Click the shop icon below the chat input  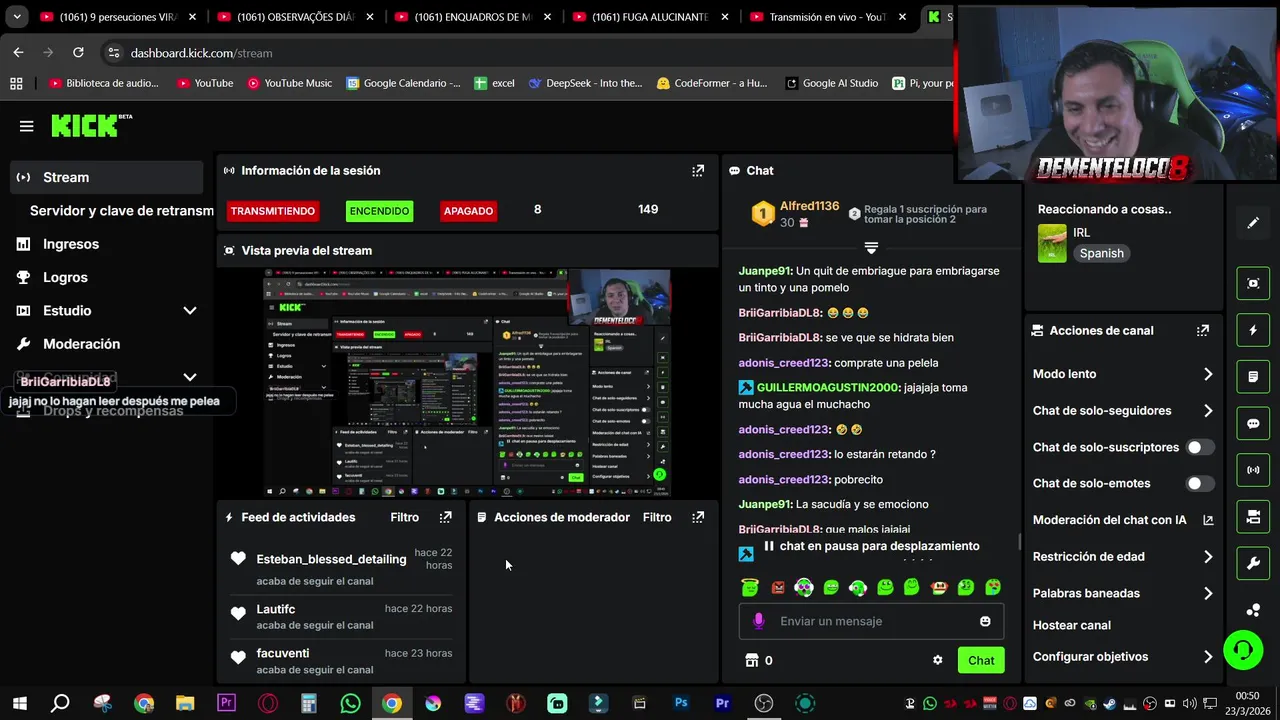752,660
